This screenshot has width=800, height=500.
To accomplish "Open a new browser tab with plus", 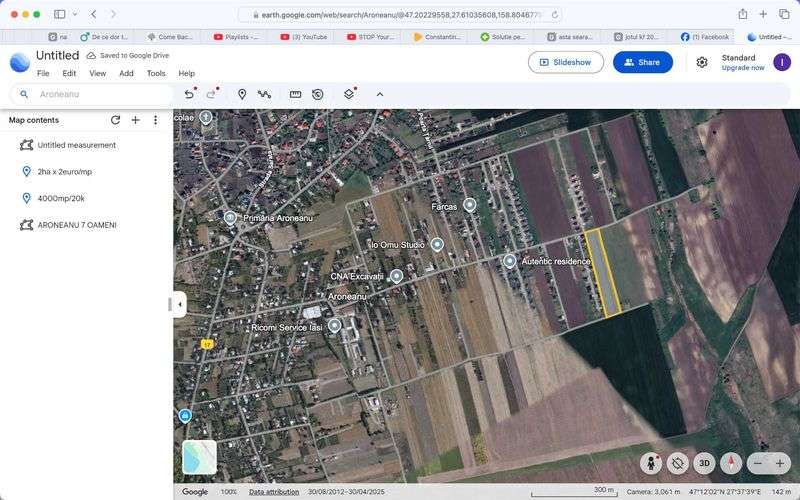I will tap(763, 14).
